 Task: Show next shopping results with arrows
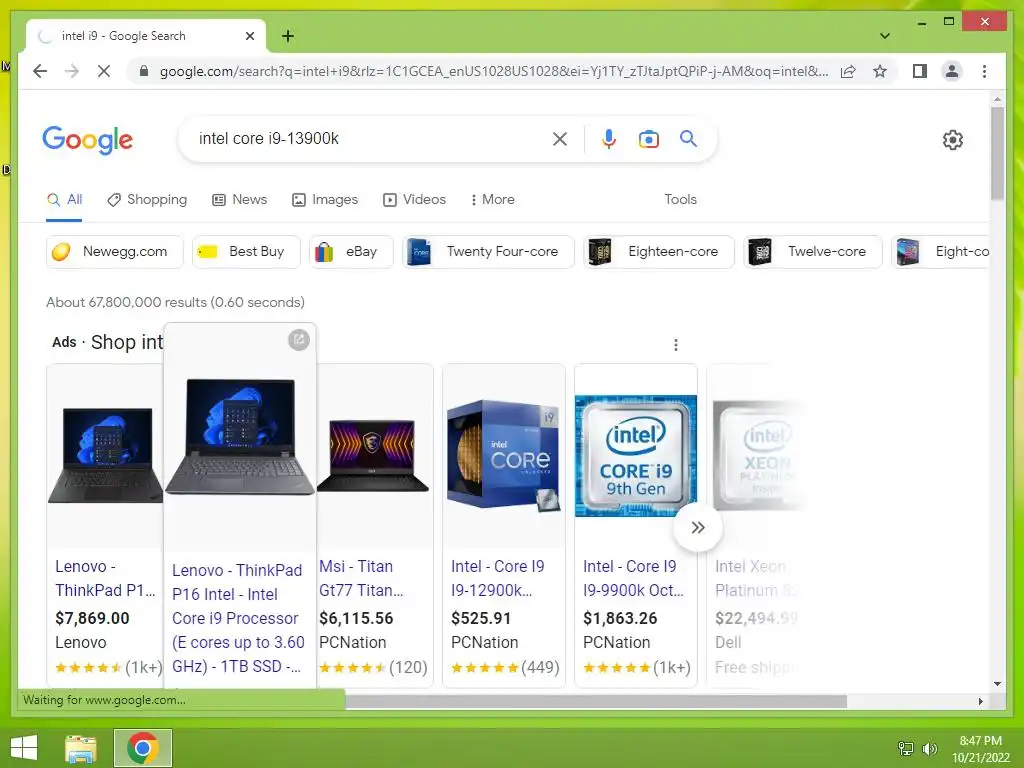tap(697, 527)
